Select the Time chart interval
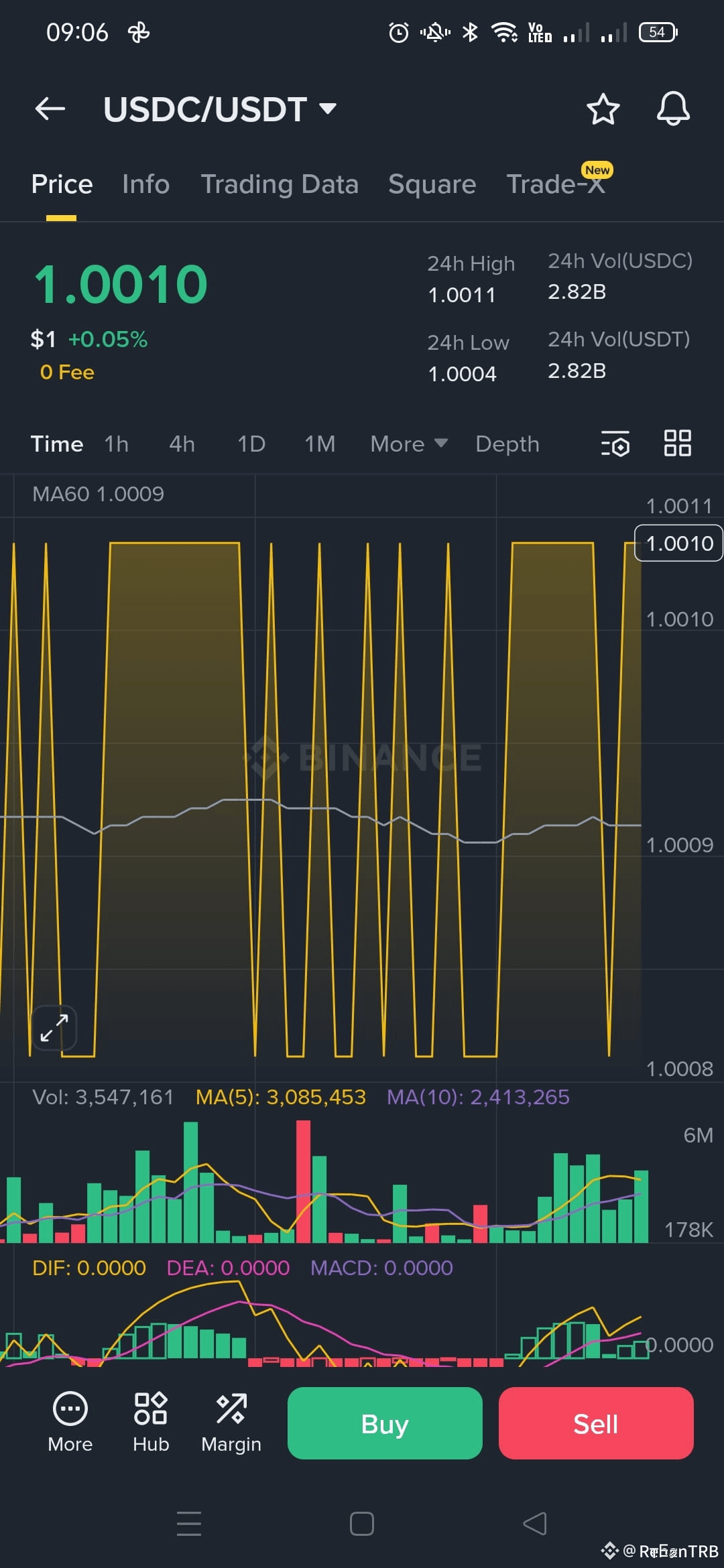 [57, 444]
